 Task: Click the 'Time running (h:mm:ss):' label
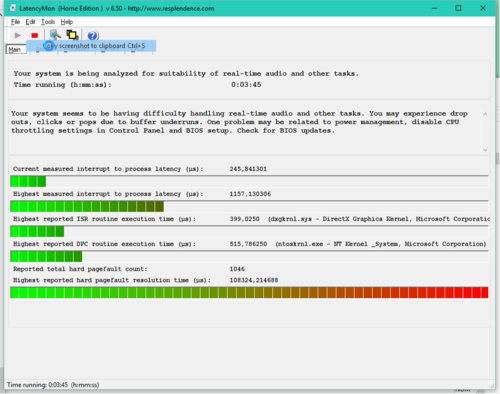point(62,85)
